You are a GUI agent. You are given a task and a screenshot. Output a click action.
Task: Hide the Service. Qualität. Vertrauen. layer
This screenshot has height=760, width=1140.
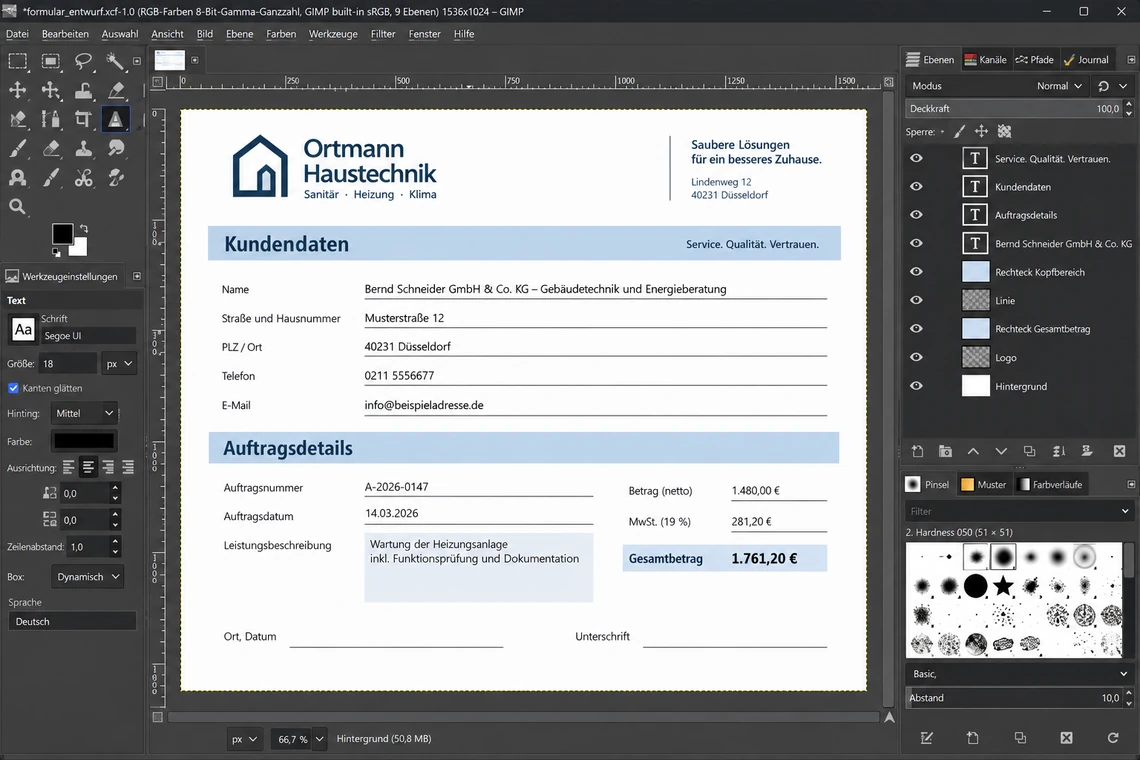916,159
